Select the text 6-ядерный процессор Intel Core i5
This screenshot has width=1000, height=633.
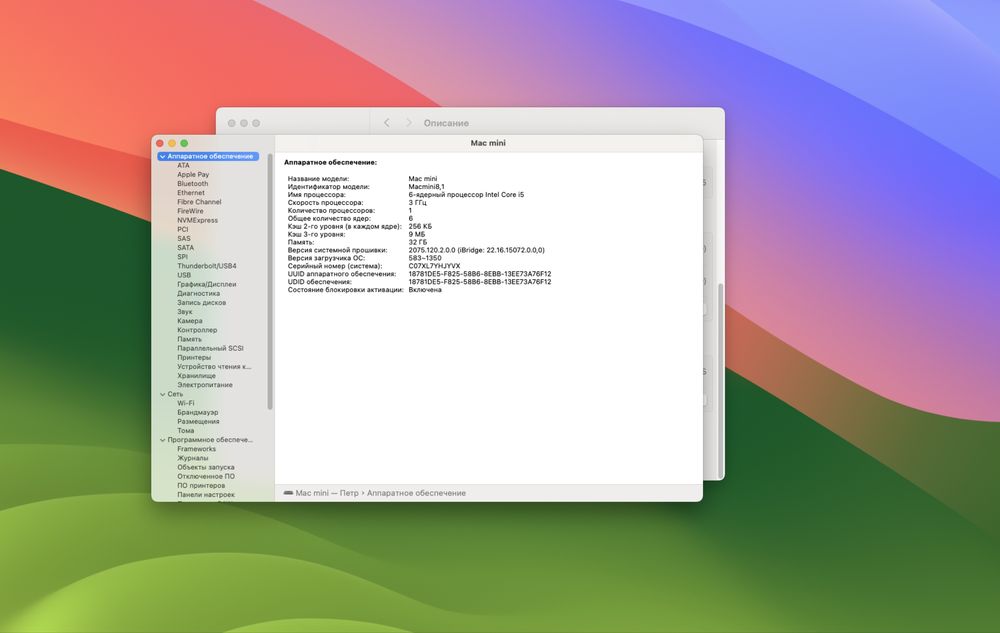pyautogui.click(x=466, y=195)
